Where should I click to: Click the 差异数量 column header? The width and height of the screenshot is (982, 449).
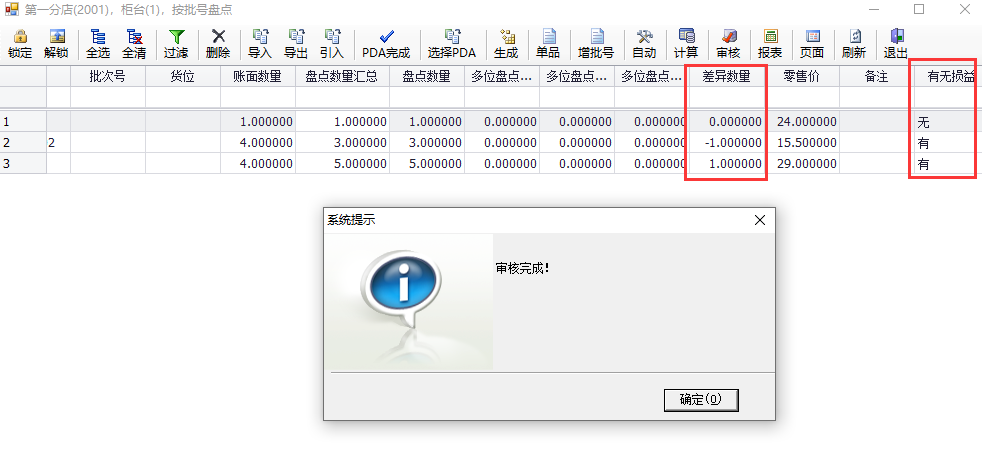pyautogui.click(x=727, y=76)
